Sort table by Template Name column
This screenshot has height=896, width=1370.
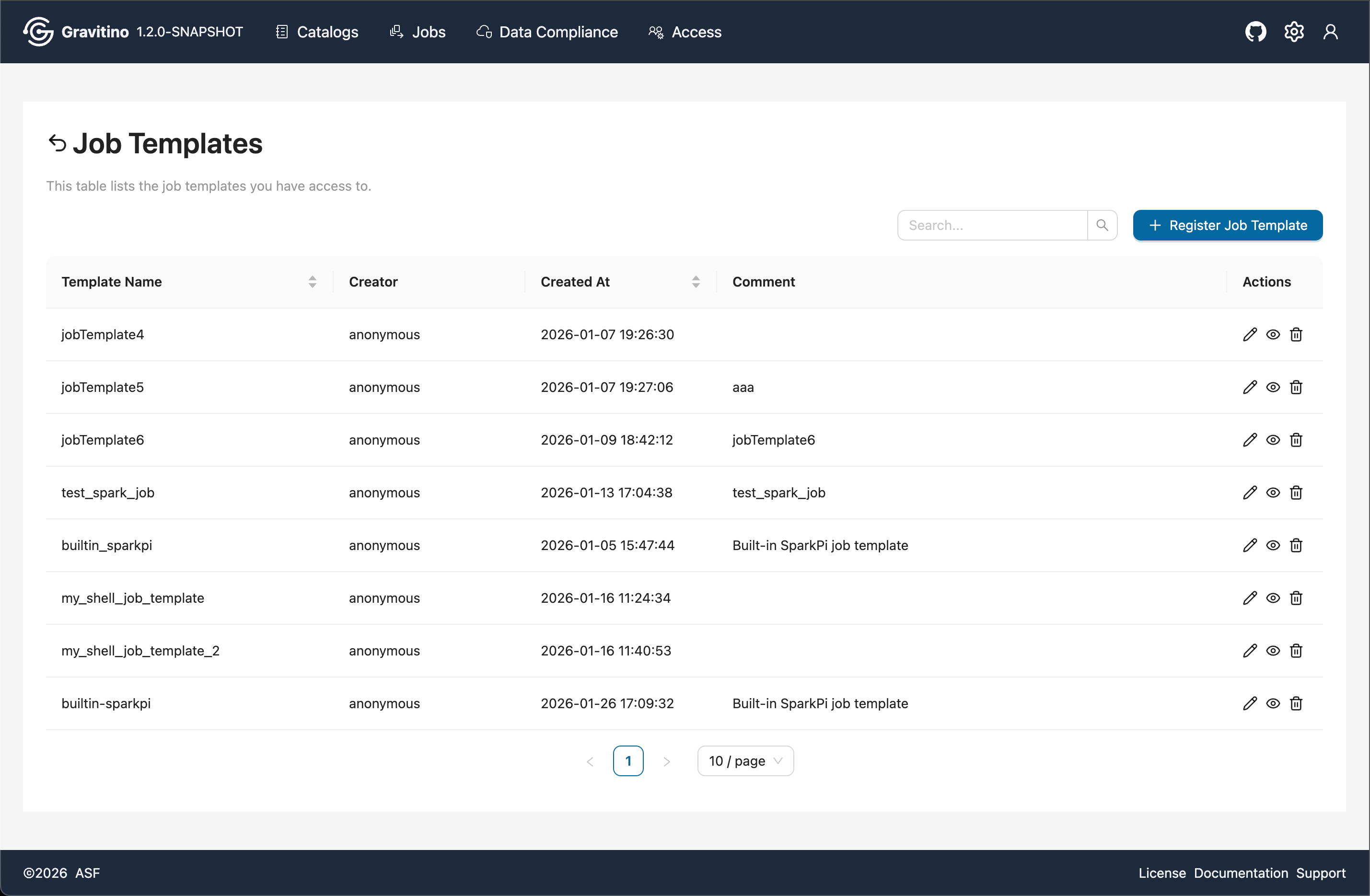tap(313, 281)
